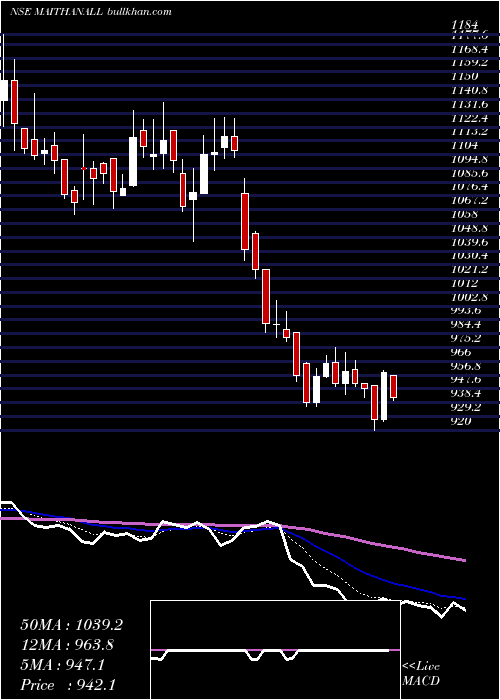The height and width of the screenshot is (700, 500).
Task: Select the 1168.4 price axis label
Action: 469,48
